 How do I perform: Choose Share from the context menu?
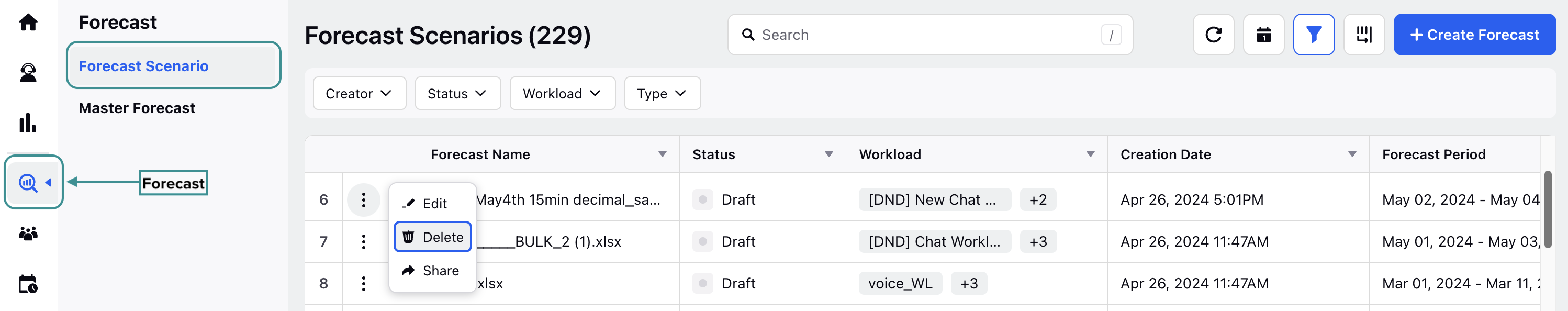point(432,270)
